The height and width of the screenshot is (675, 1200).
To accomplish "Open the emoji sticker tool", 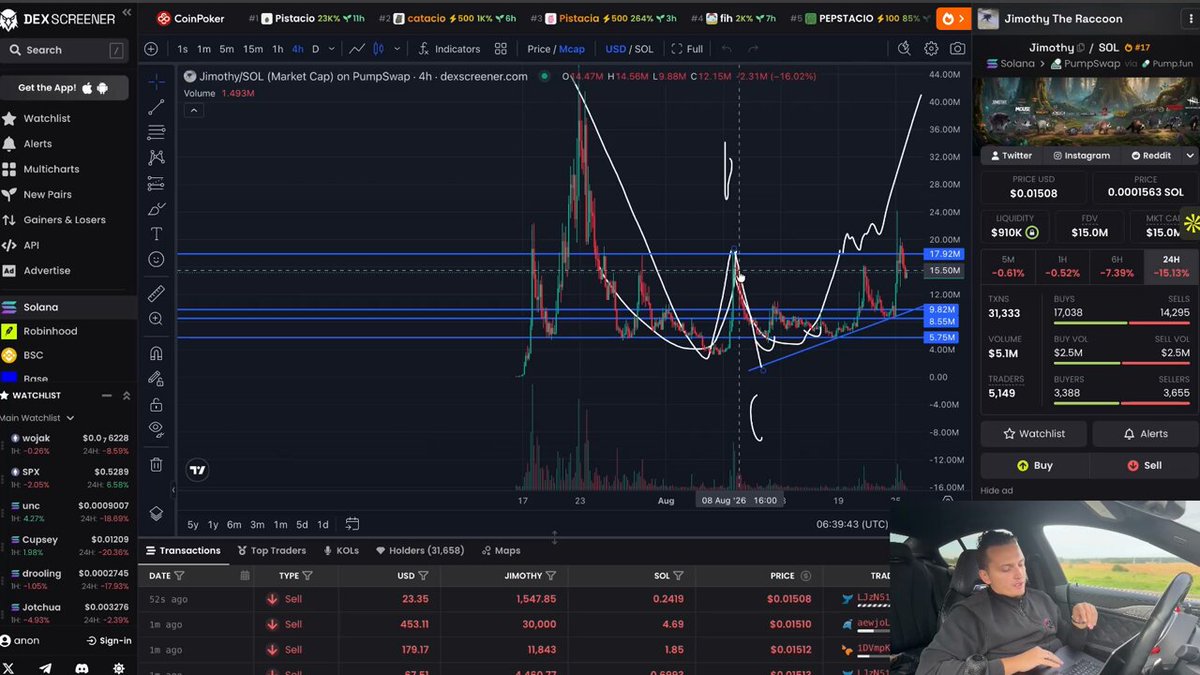I will (x=156, y=259).
